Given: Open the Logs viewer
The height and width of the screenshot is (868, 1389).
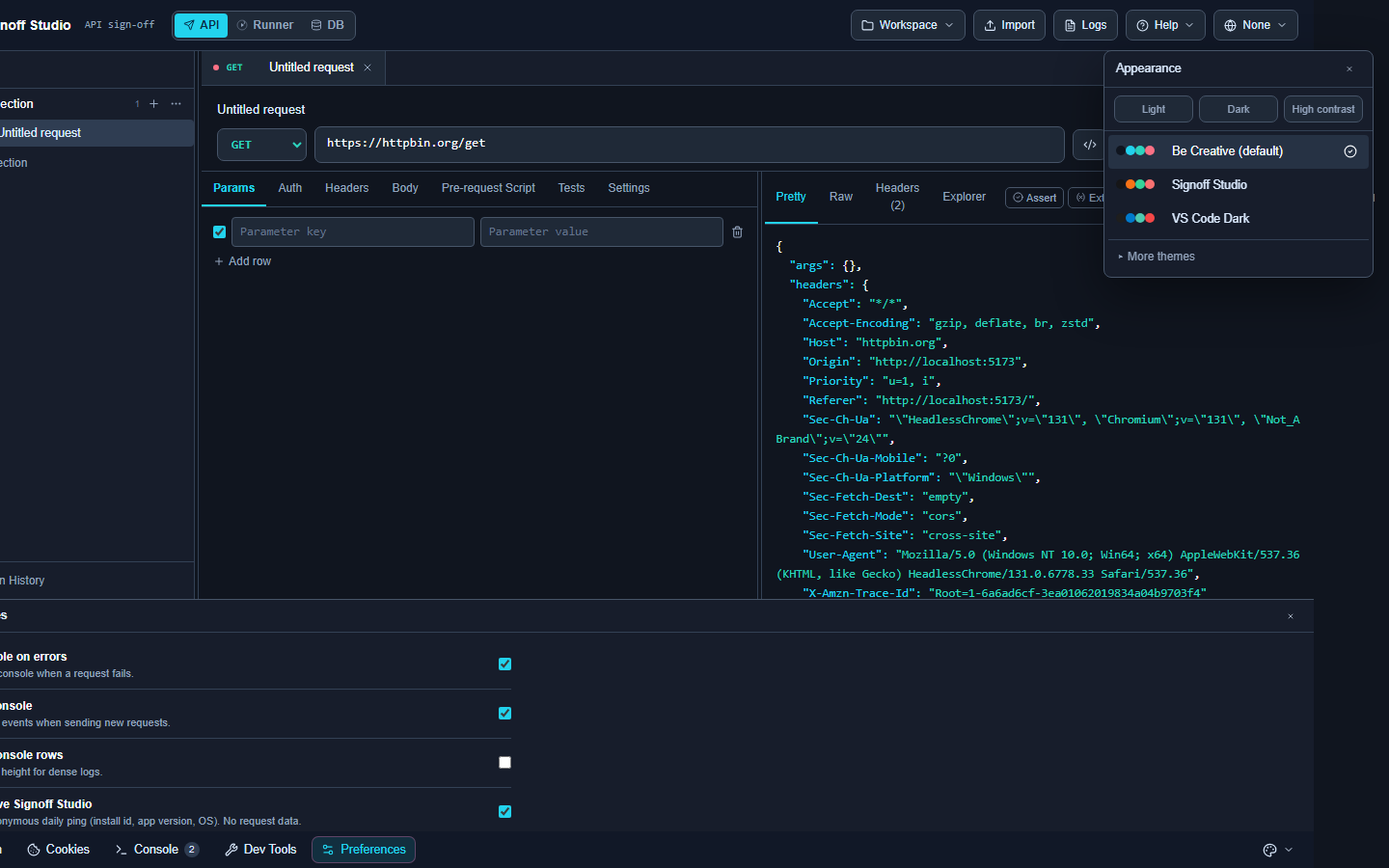Looking at the screenshot, I should coord(1085,25).
